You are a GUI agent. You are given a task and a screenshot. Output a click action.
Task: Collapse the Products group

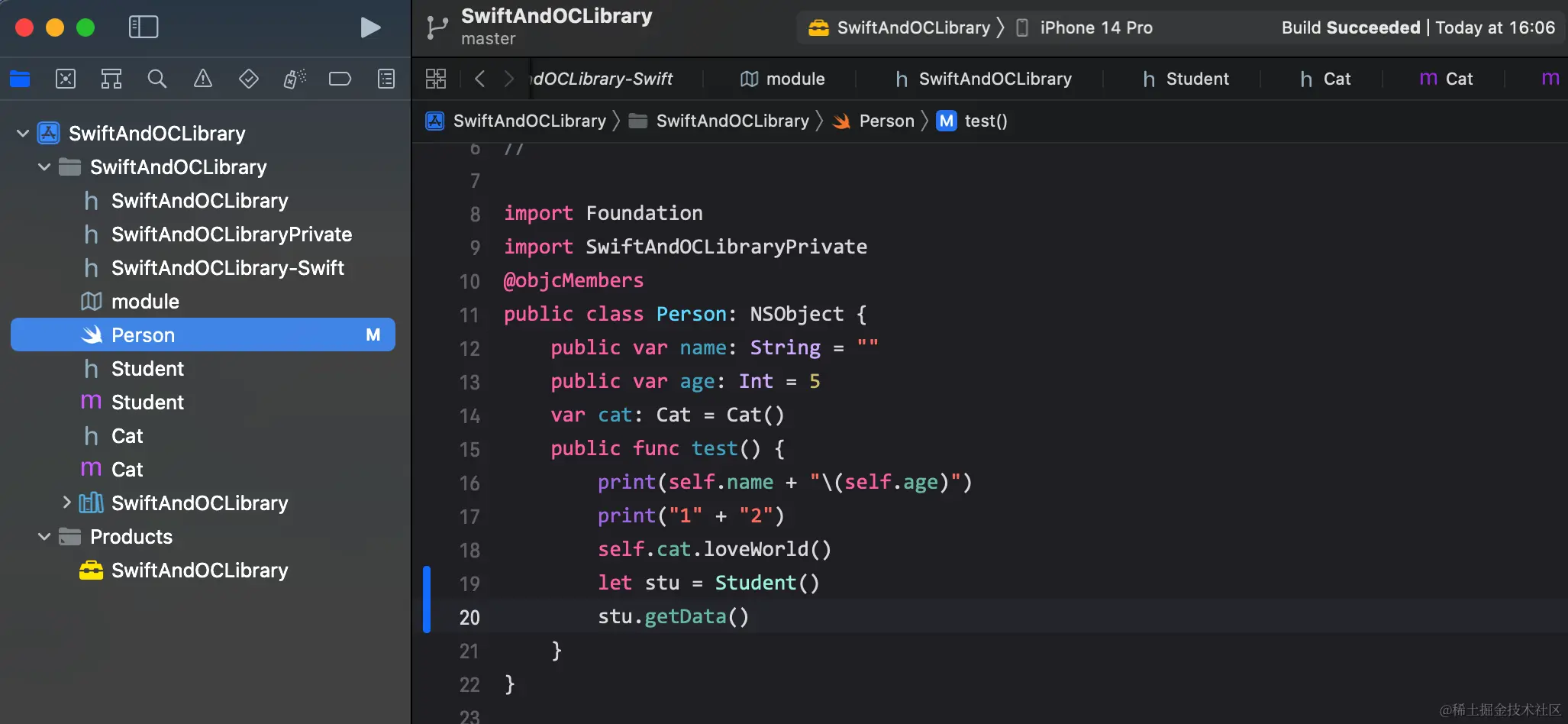pos(44,537)
